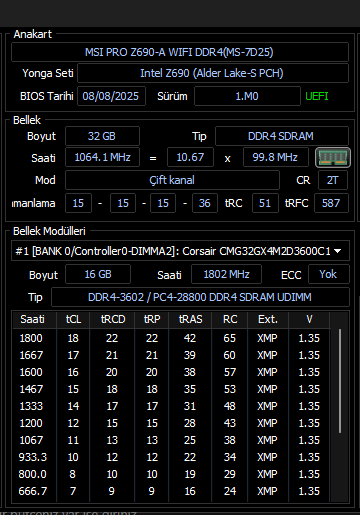Select the 800.0 row in the timing table
Image resolution: width=360 pixels, height=515 pixels.
tap(171, 474)
